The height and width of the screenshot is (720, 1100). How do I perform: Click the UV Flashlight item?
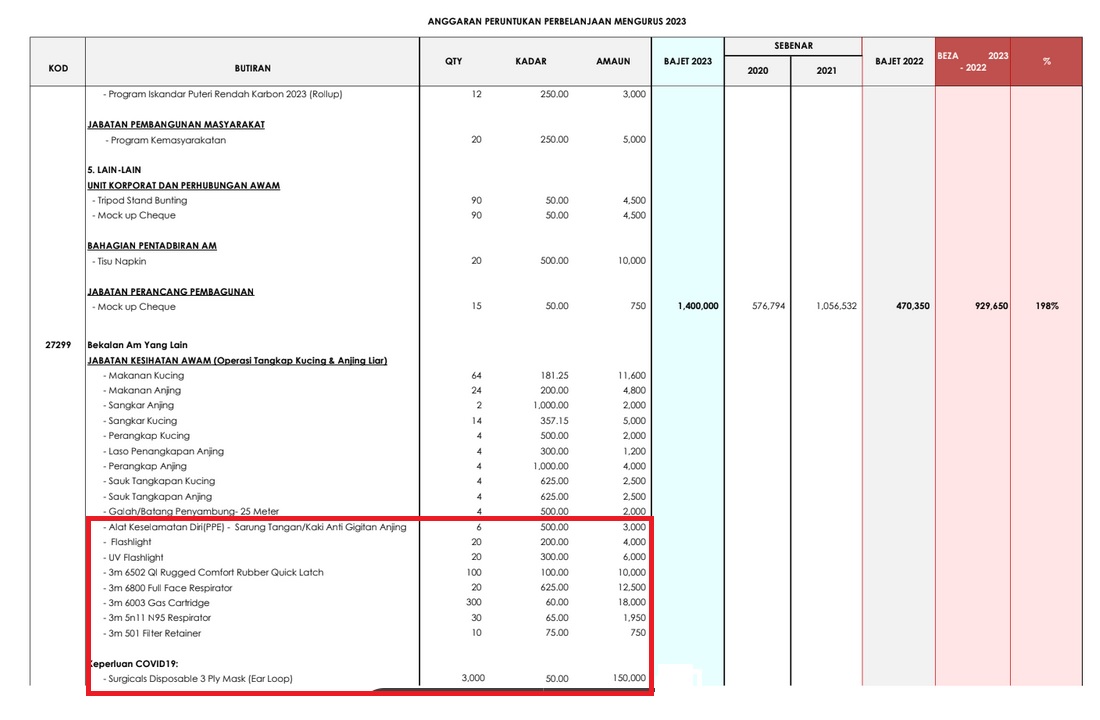[x=136, y=558]
